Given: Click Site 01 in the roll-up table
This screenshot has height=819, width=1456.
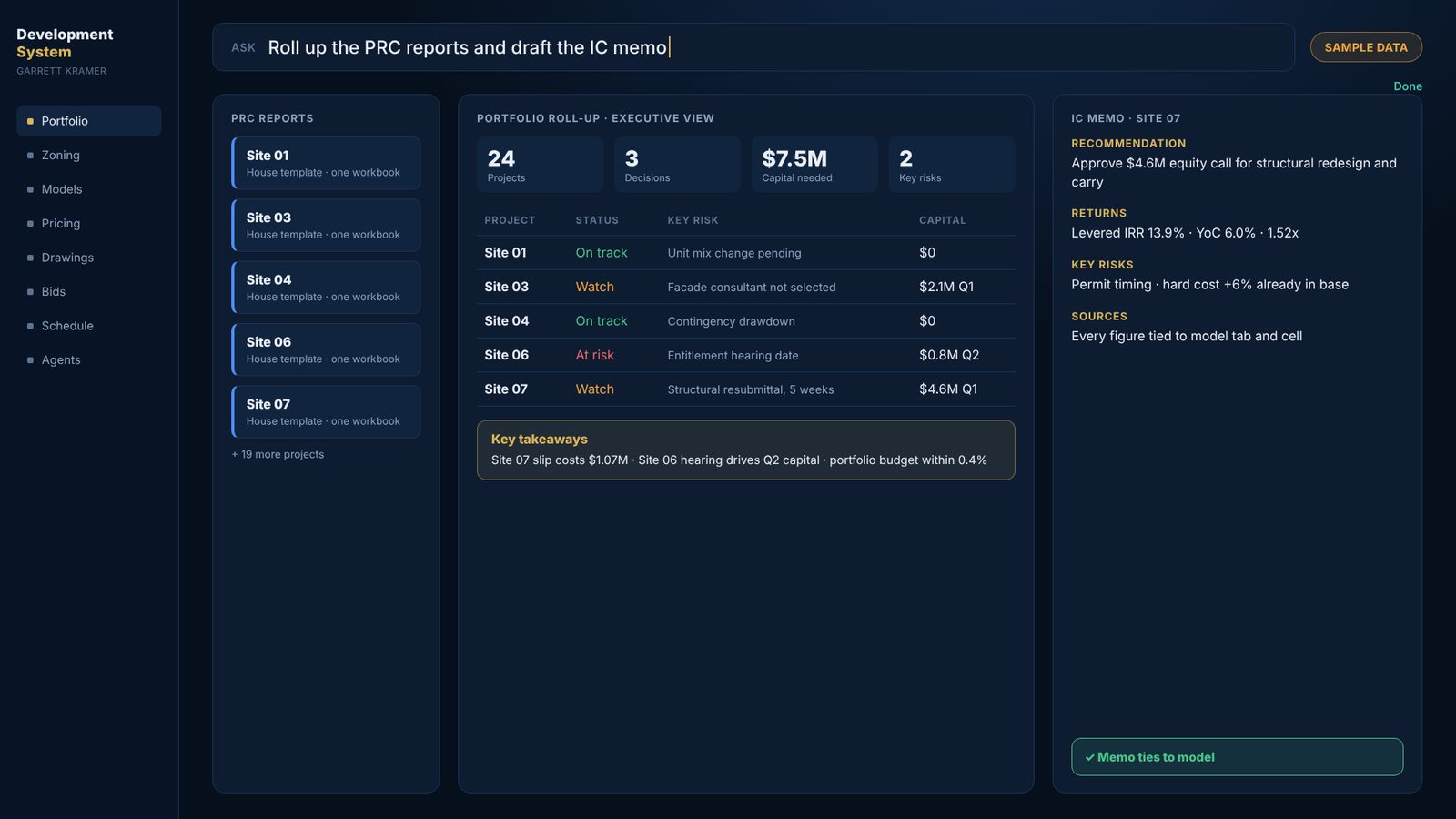Looking at the screenshot, I should coord(505,253).
